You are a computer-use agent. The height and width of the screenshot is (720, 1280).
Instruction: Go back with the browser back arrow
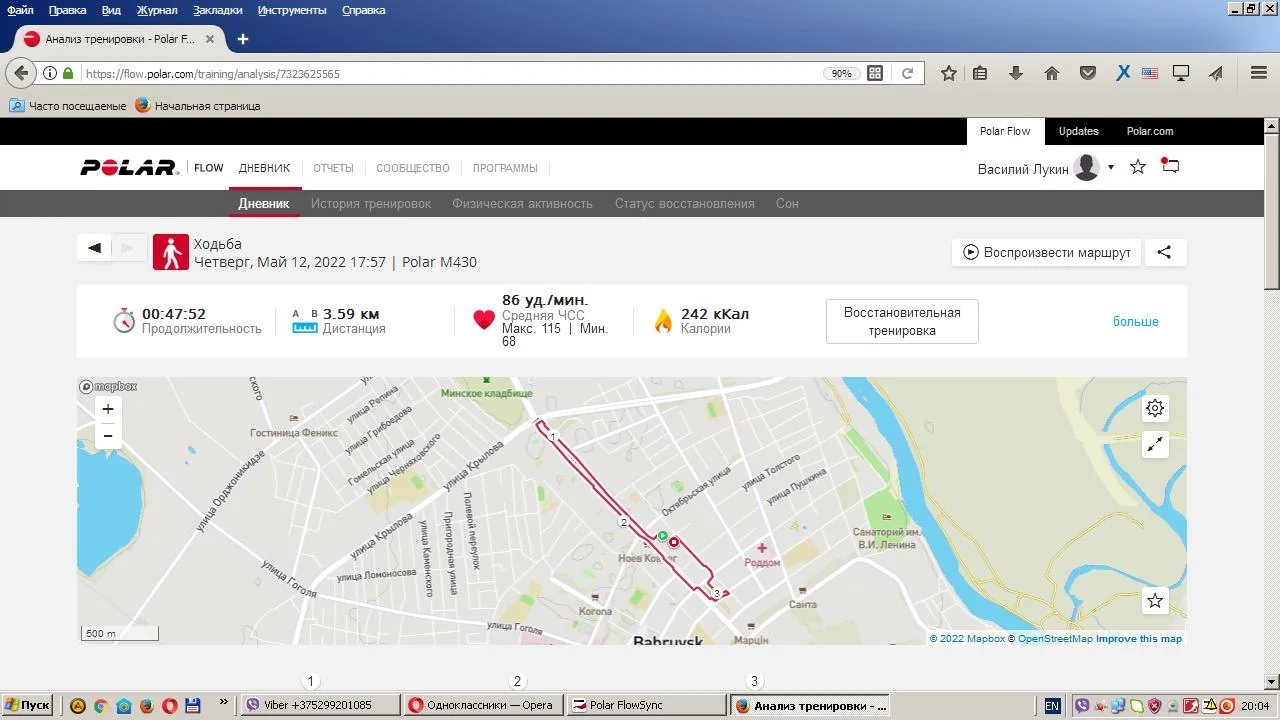pos(21,73)
